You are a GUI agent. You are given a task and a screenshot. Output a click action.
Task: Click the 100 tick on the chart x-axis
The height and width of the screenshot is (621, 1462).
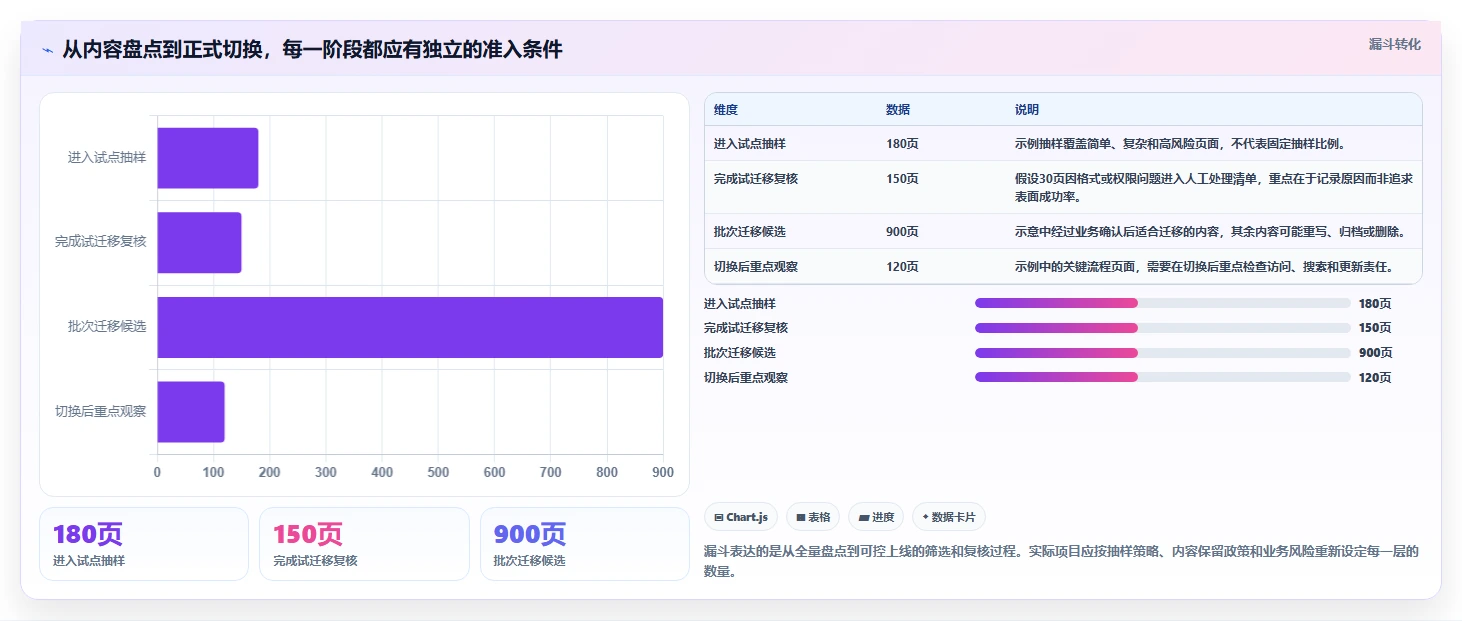click(213, 472)
